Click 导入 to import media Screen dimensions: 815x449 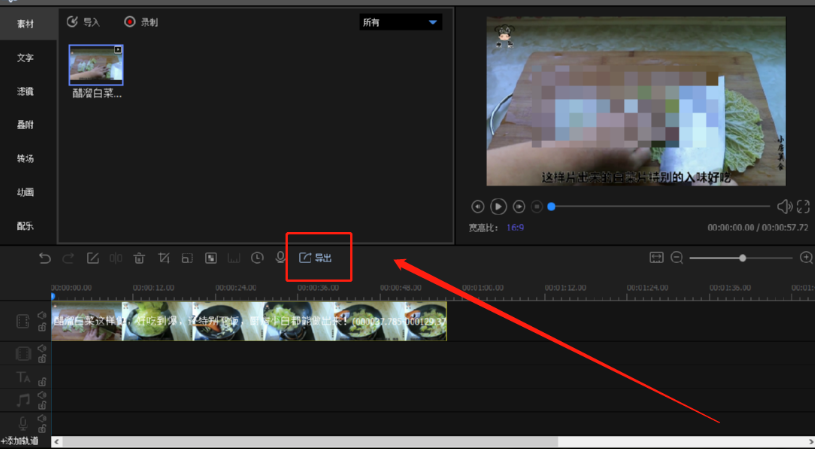click(x=83, y=22)
